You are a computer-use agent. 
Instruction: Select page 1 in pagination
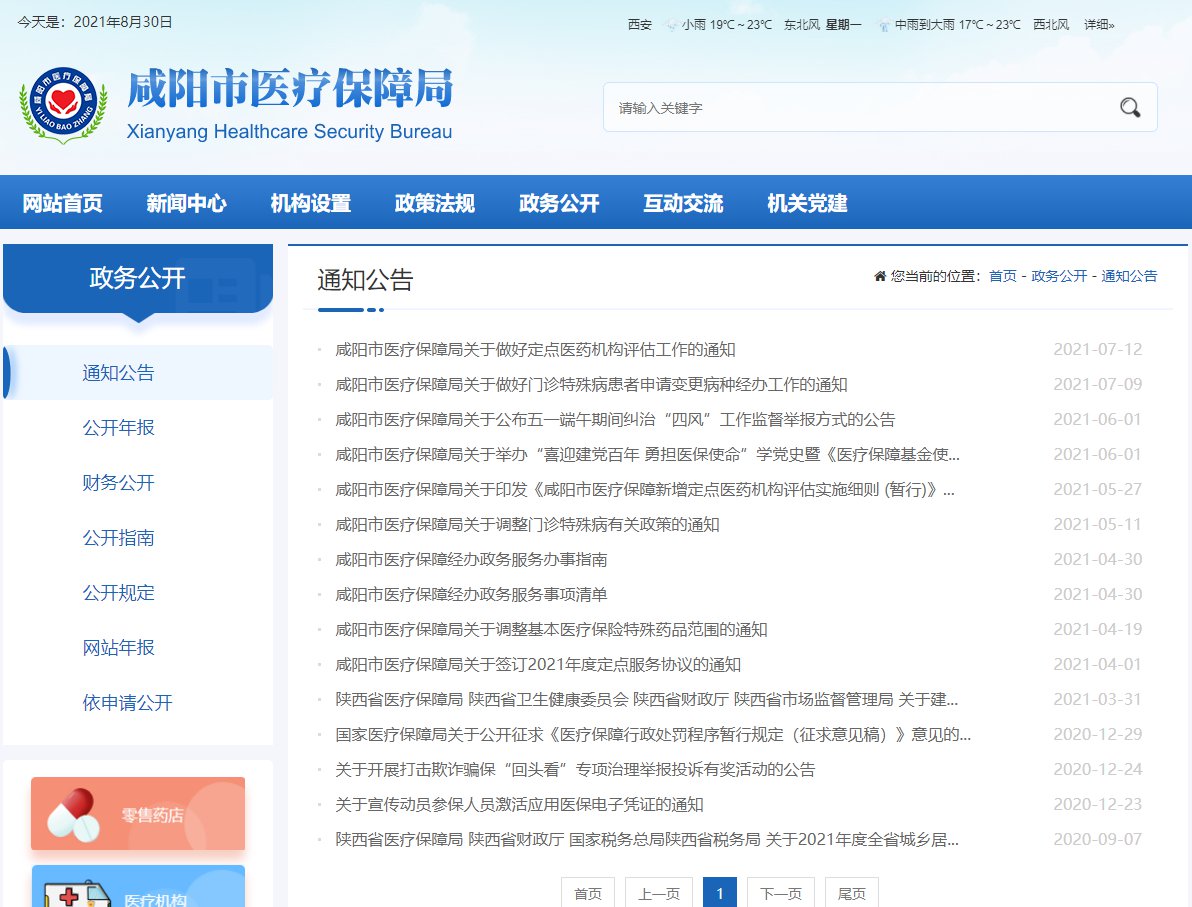coord(720,894)
